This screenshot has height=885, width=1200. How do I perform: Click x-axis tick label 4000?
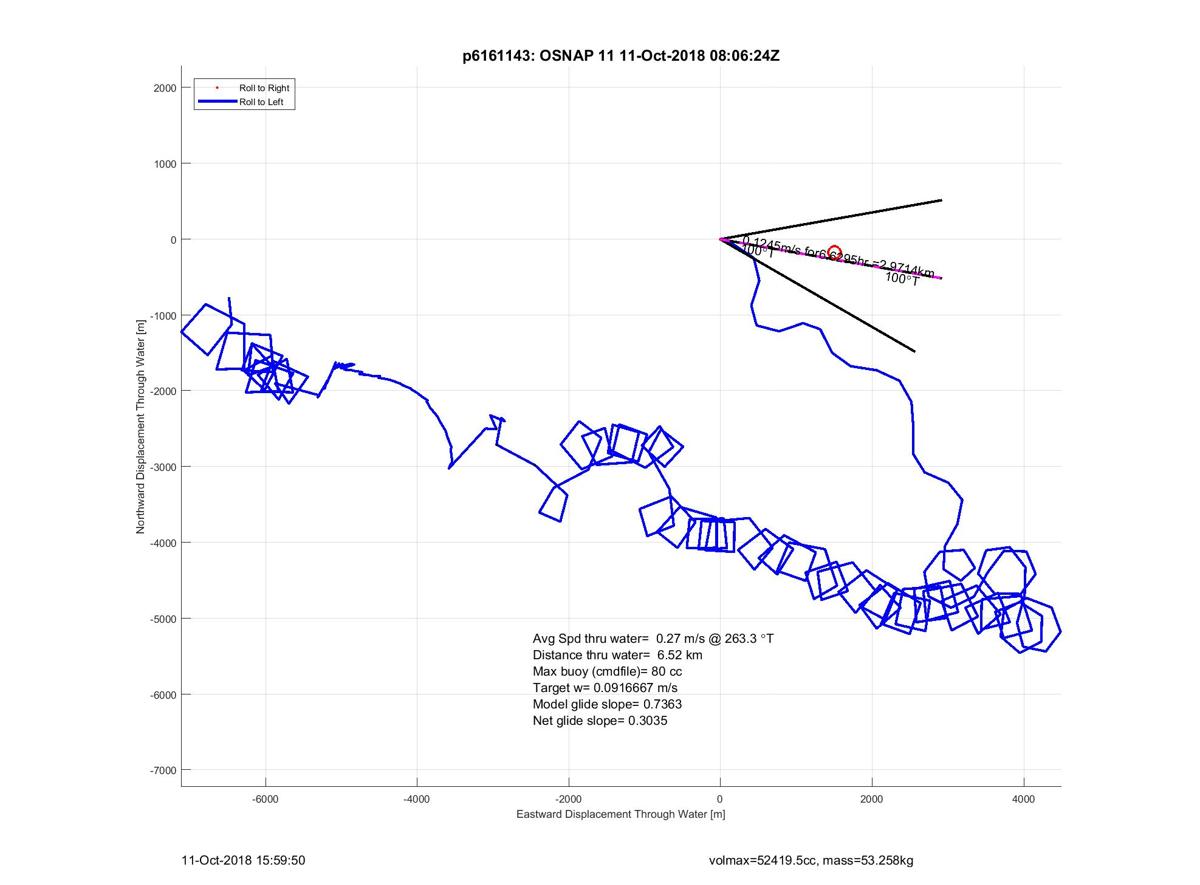point(1023,799)
